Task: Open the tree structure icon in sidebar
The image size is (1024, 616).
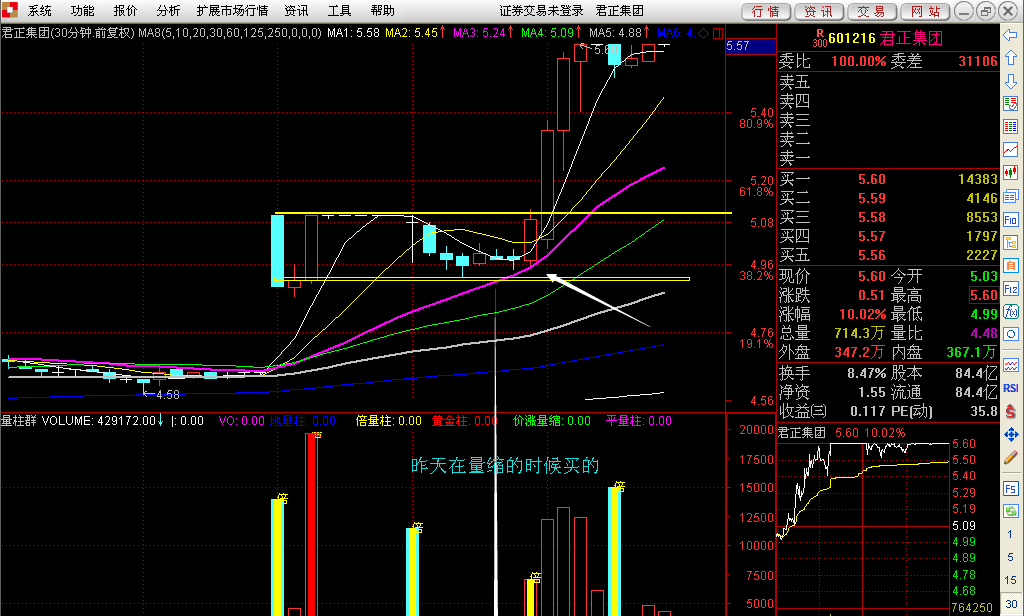Action: tap(1010, 242)
